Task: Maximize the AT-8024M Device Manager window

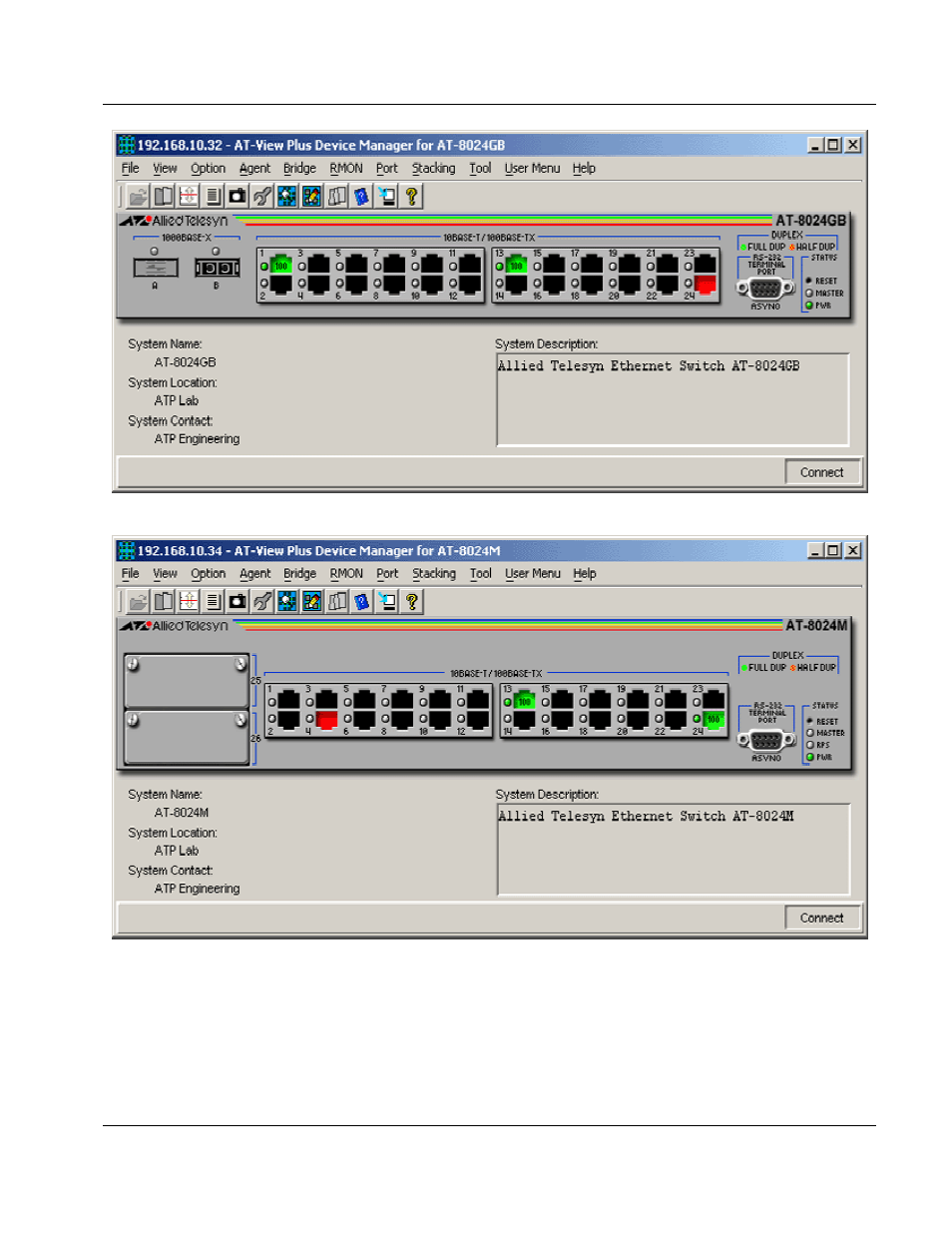Action: click(833, 550)
